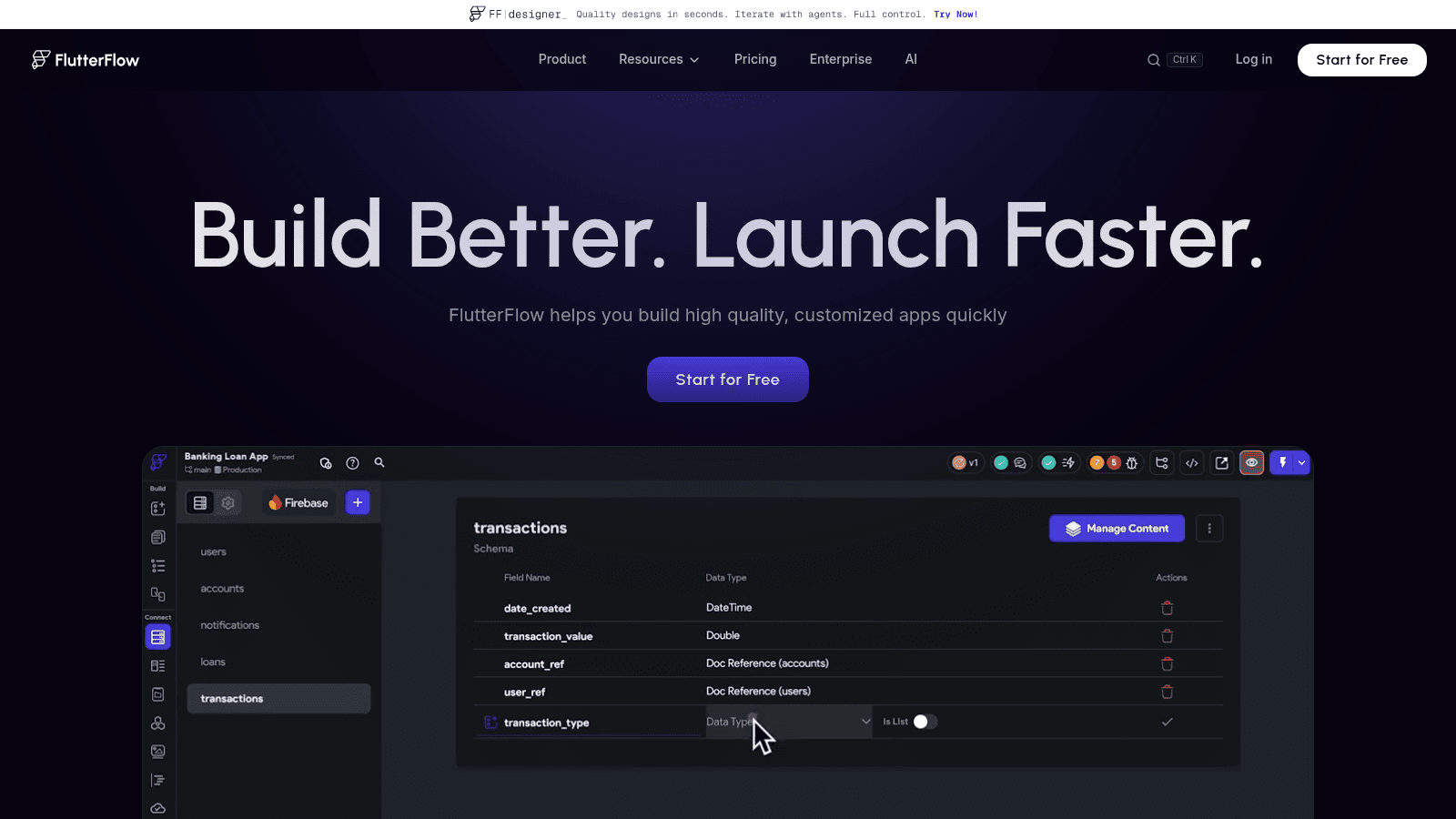
Task: Delete the user_ref field trash icon
Action: point(1167,692)
